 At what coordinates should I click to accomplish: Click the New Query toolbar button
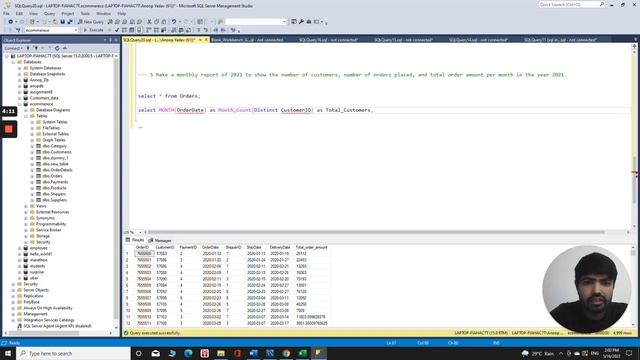[x=91, y=22]
